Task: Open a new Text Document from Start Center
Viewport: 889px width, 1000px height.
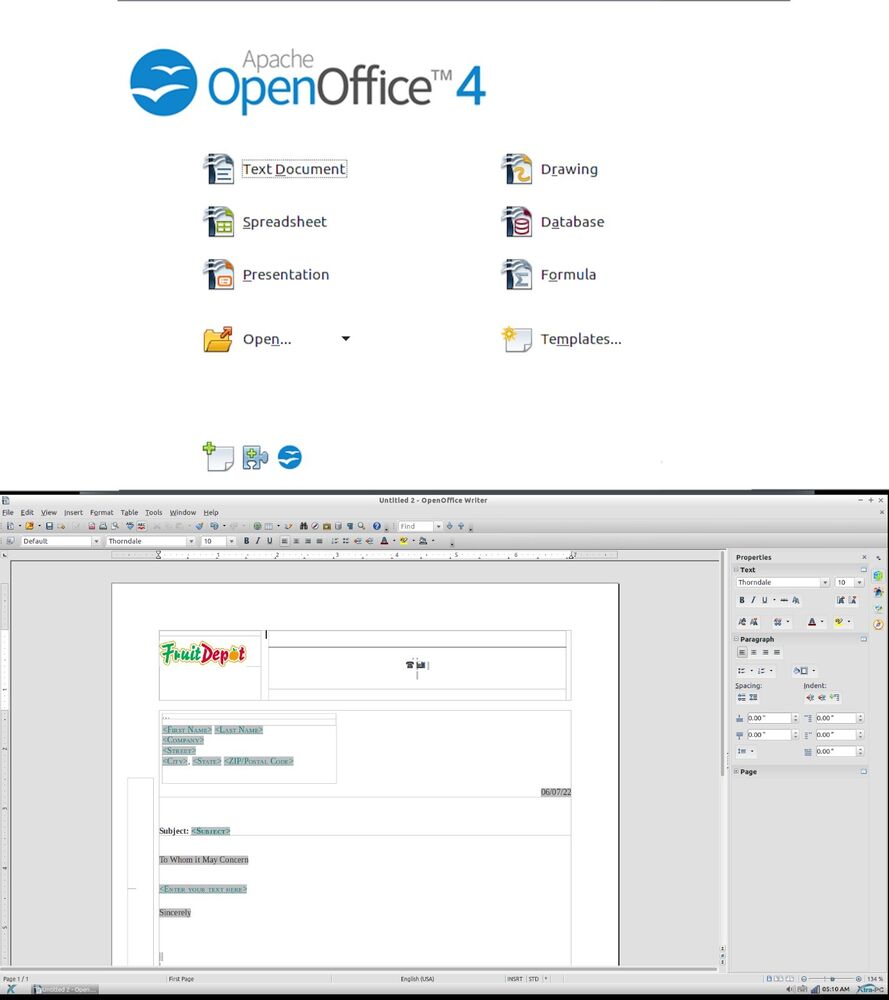Action: 275,169
